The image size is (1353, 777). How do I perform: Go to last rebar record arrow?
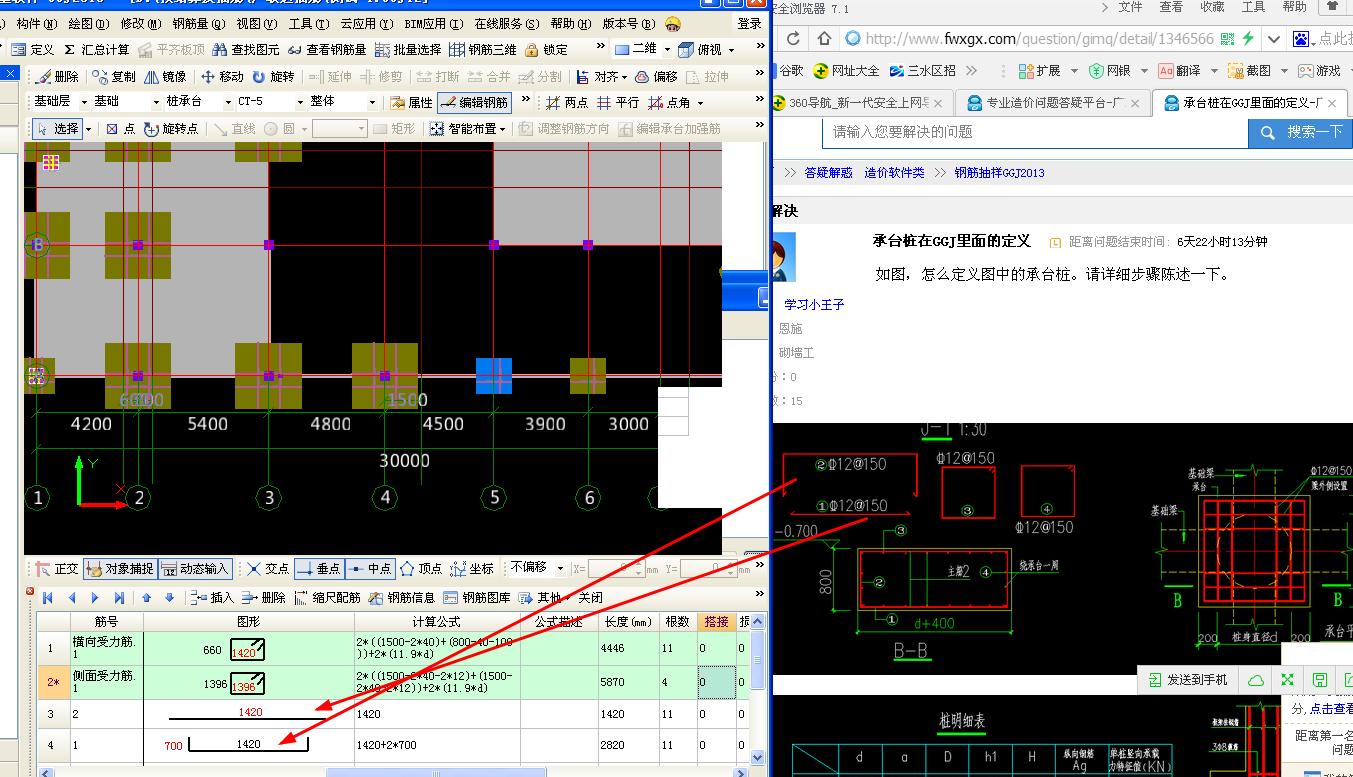[x=119, y=598]
